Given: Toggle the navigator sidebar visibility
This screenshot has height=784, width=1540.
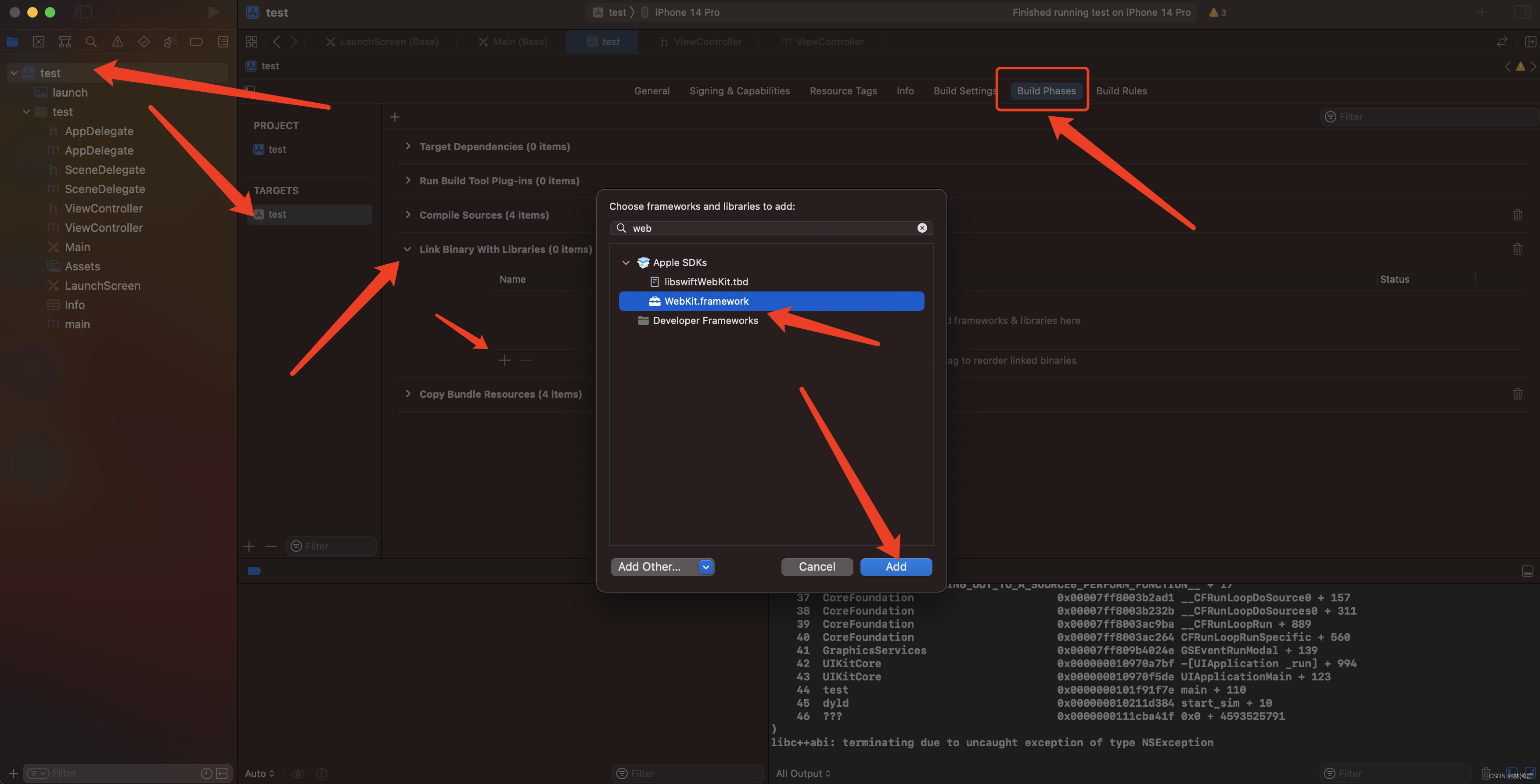Looking at the screenshot, I should click(83, 12).
